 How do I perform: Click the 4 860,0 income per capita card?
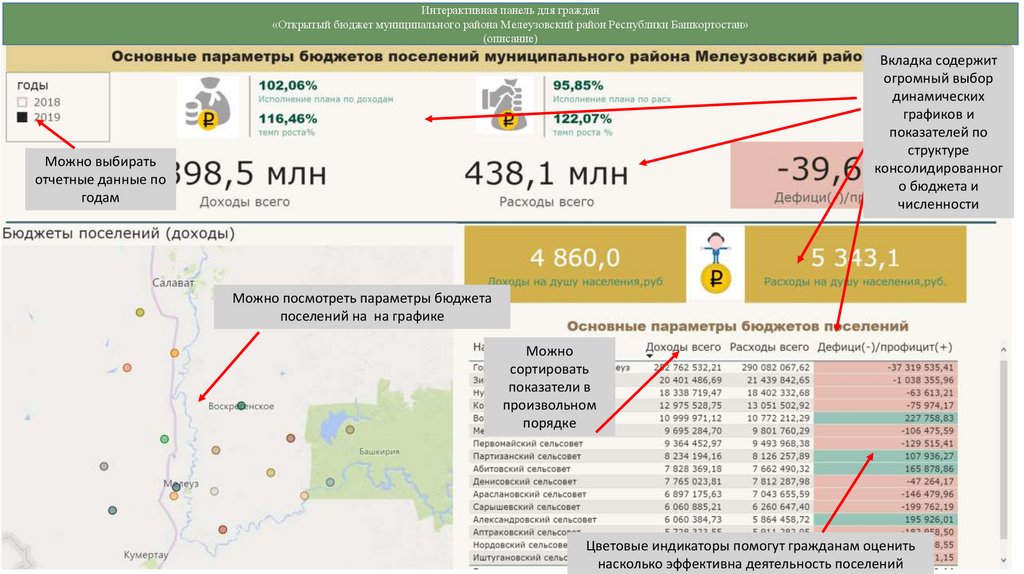pyautogui.click(x=575, y=264)
